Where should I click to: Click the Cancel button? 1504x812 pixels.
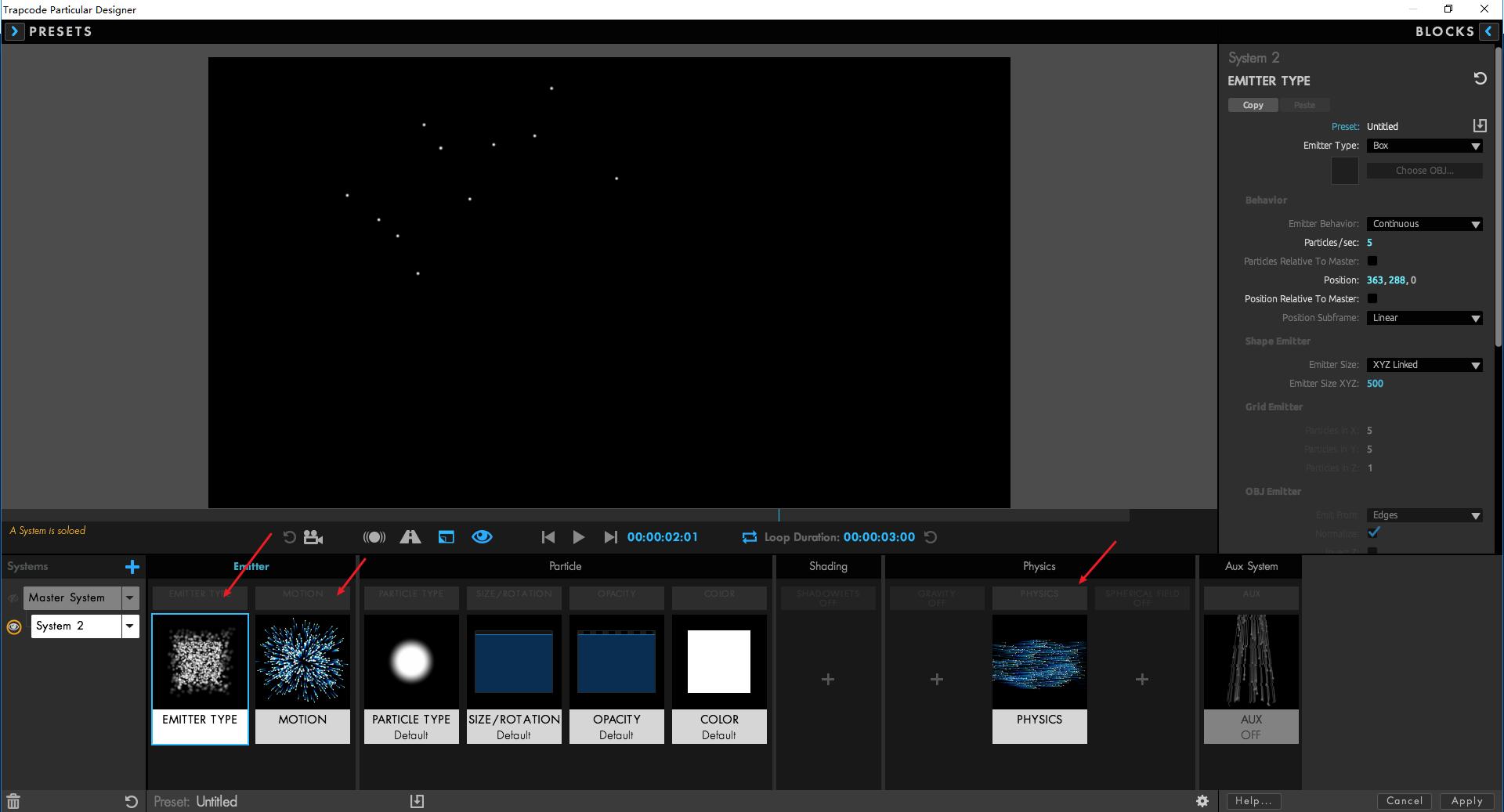click(x=1404, y=801)
